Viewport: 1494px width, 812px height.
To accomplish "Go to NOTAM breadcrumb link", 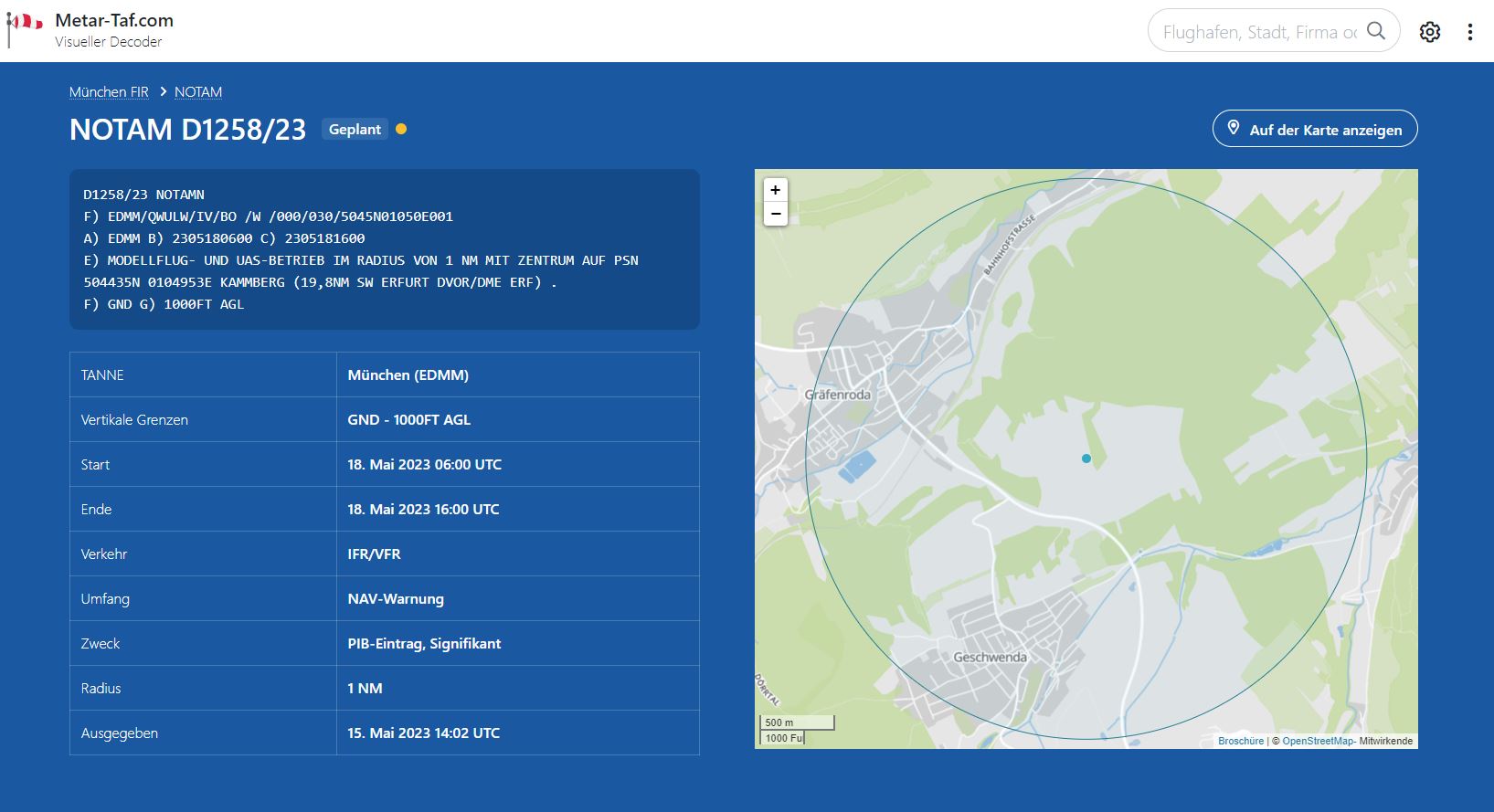I will tap(198, 92).
